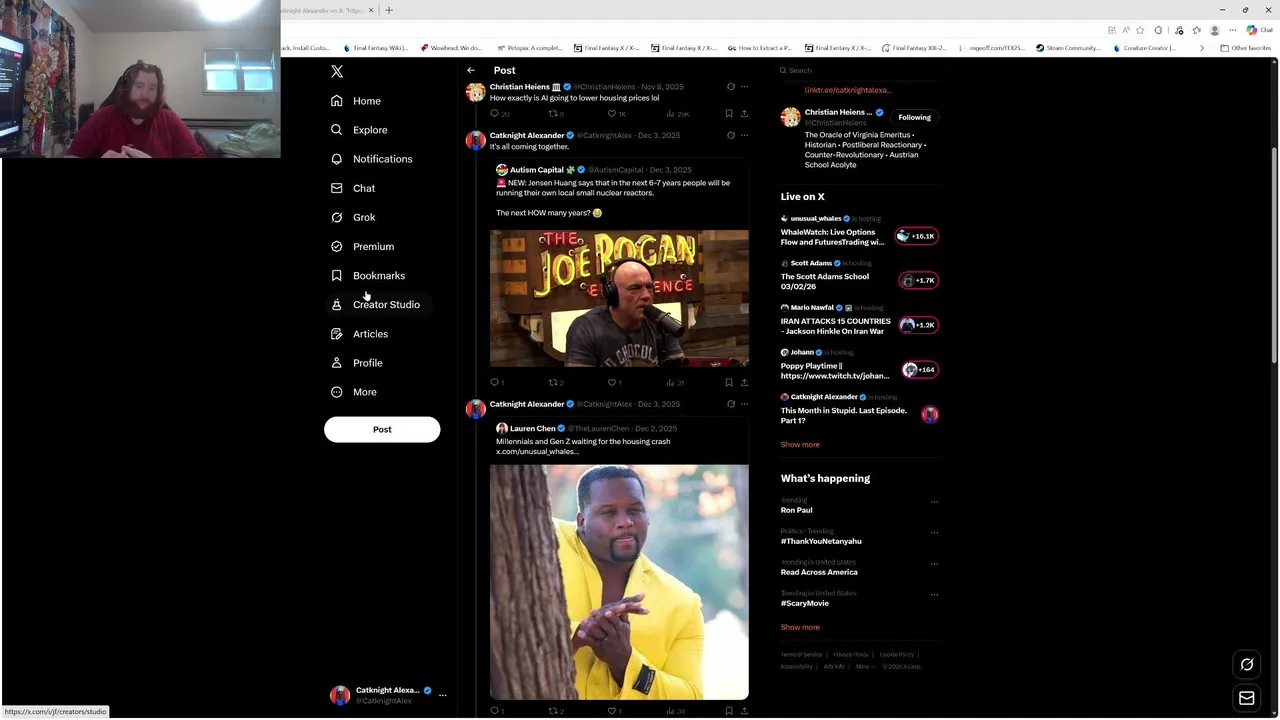Open more options for Ron Paul trend

[x=934, y=502]
